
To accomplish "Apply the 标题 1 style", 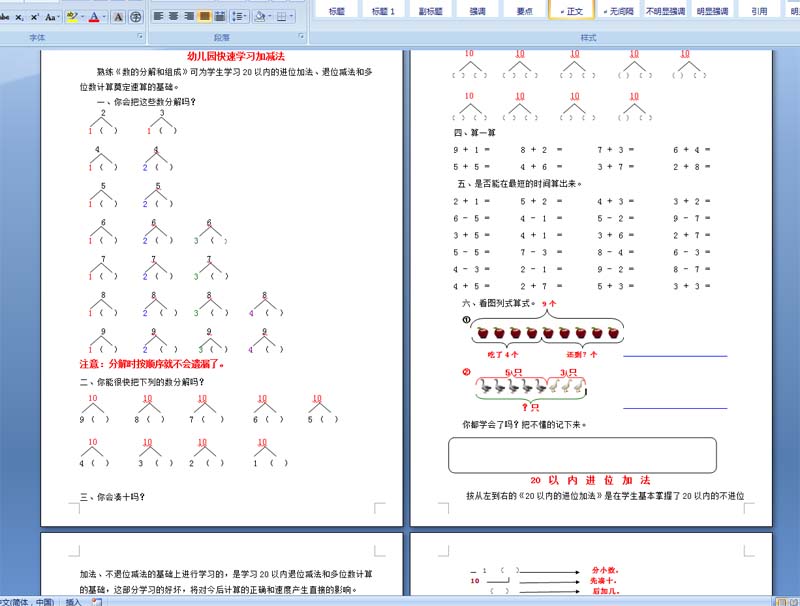I will point(383,11).
